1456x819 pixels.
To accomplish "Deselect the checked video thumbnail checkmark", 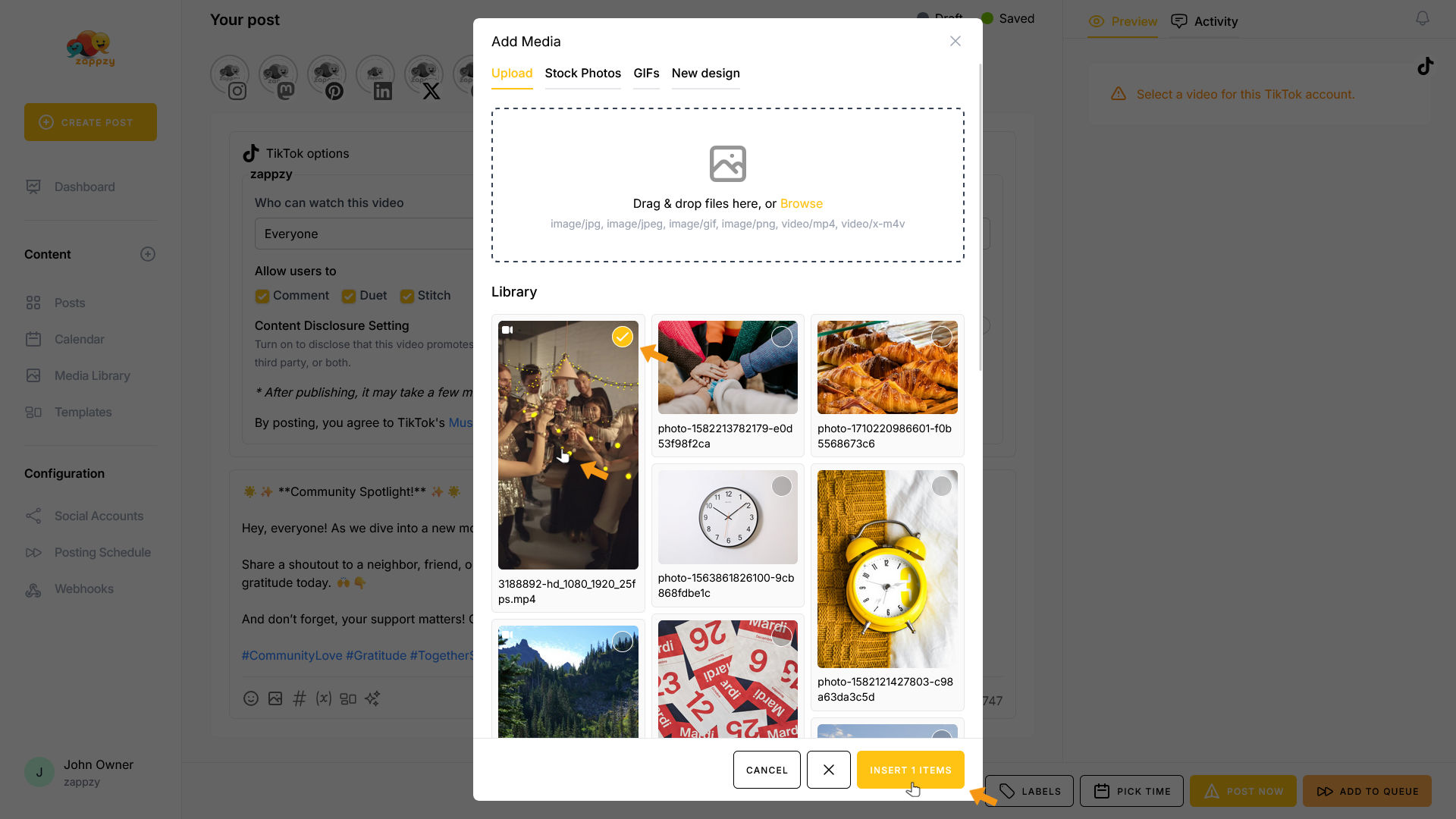I will coord(622,337).
